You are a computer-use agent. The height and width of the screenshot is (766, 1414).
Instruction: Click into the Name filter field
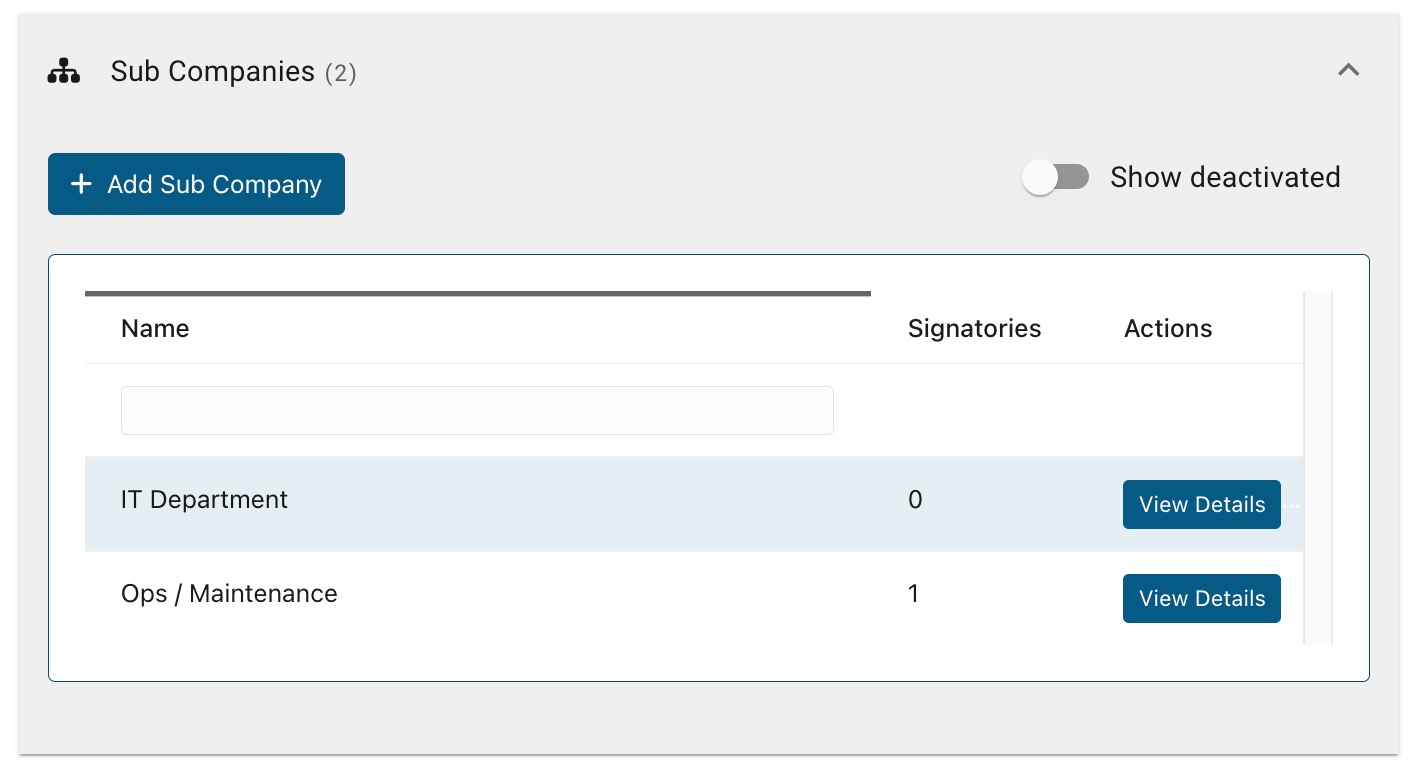click(477, 411)
